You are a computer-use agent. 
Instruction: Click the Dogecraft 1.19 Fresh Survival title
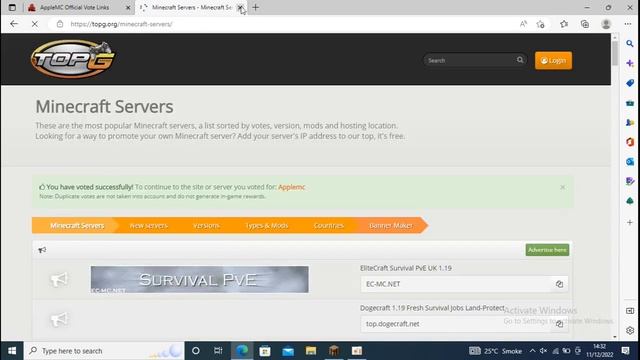pos(432,308)
